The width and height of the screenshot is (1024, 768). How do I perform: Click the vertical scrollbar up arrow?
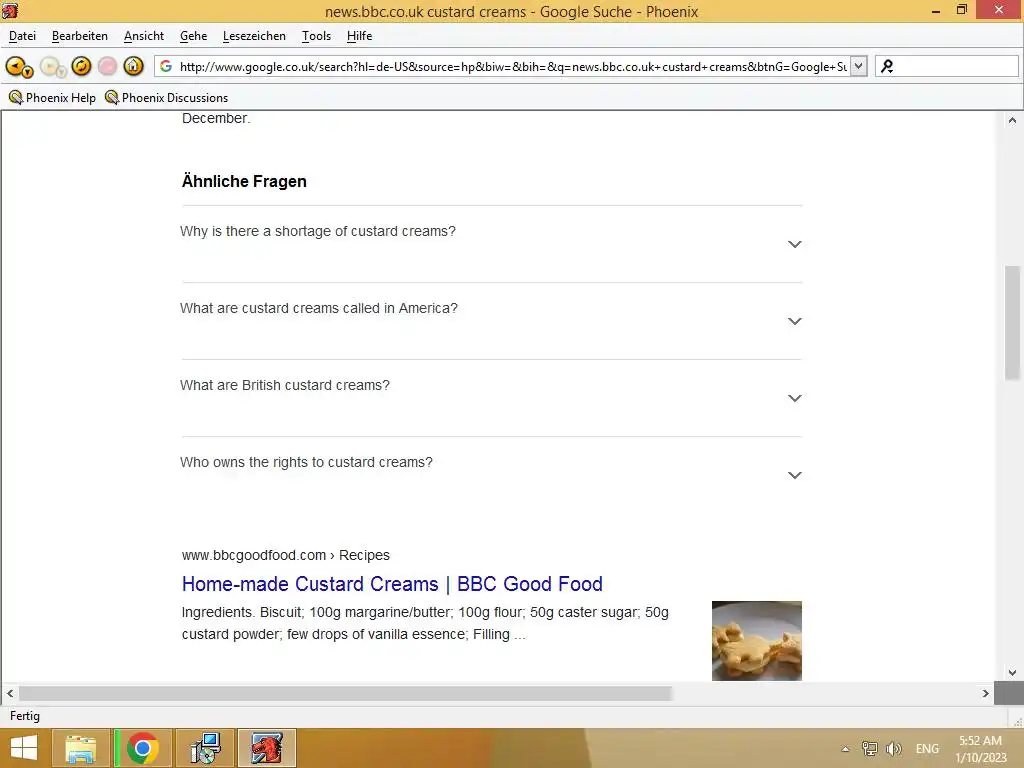click(x=1012, y=120)
